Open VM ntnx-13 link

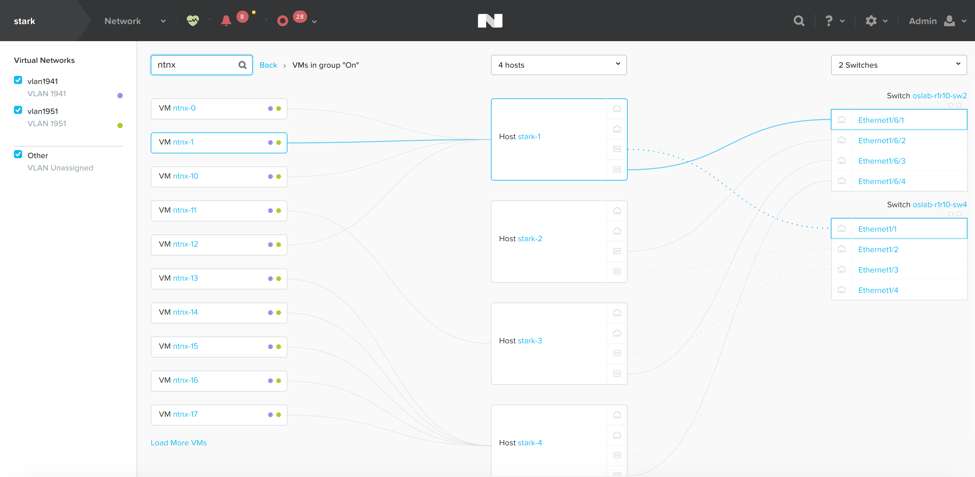click(x=185, y=278)
